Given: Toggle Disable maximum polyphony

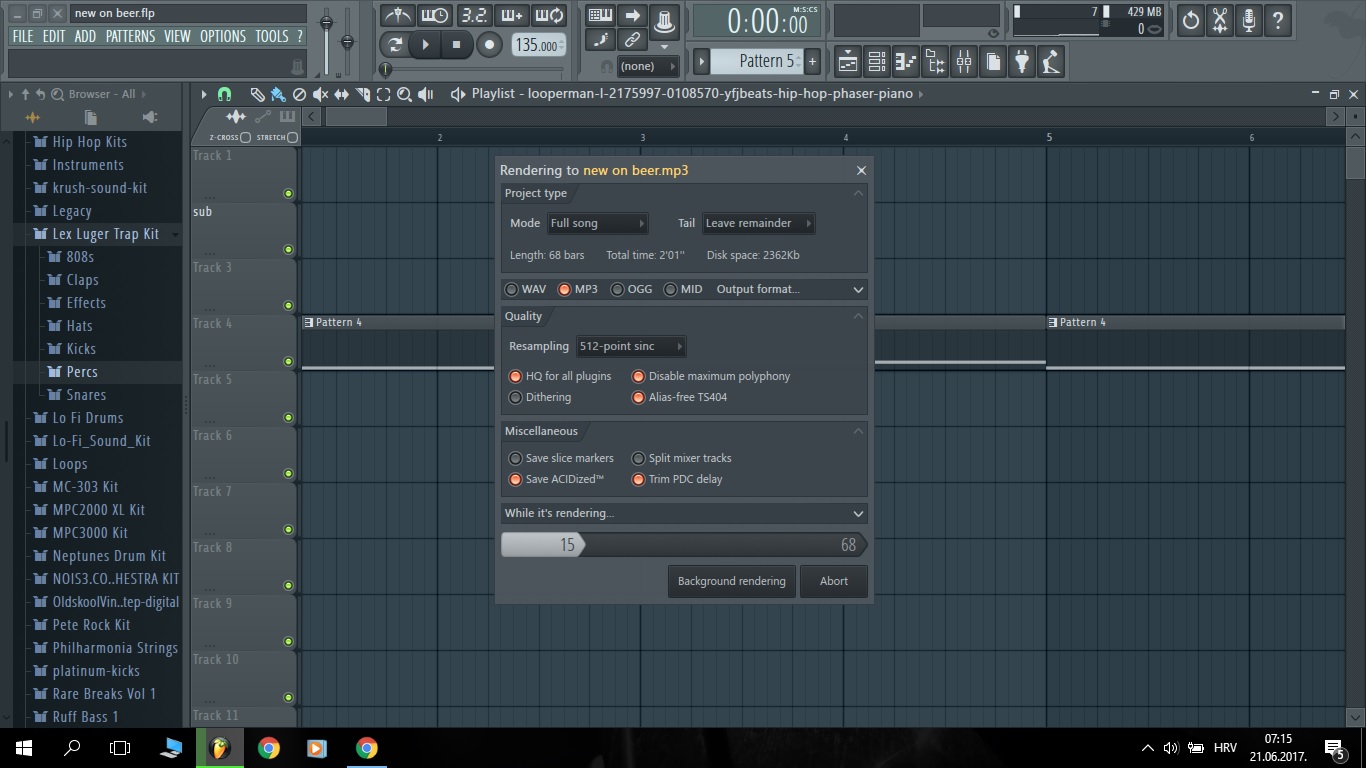Looking at the screenshot, I should tap(711, 376).
